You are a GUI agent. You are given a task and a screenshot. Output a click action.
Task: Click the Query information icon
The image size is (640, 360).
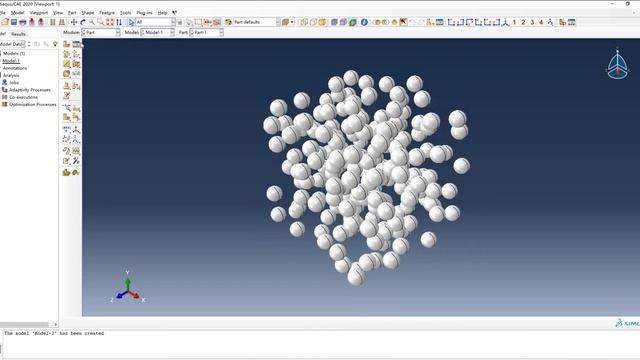pyautogui.click(x=364, y=22)
